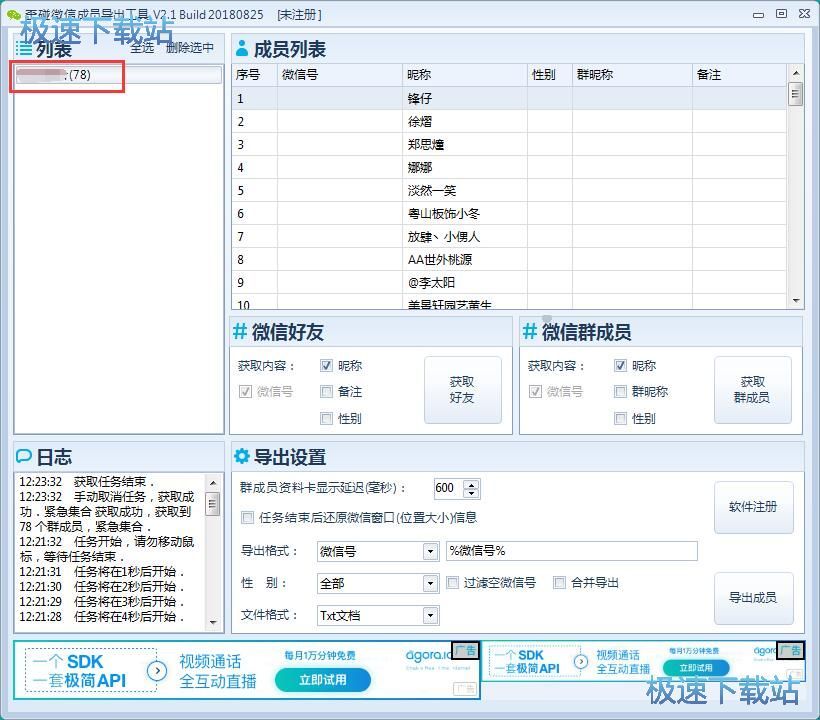This screenshot has height=720, width=820.
Task: Enable 性别 checkbox under 微信群成员
Action: [620, 418]
